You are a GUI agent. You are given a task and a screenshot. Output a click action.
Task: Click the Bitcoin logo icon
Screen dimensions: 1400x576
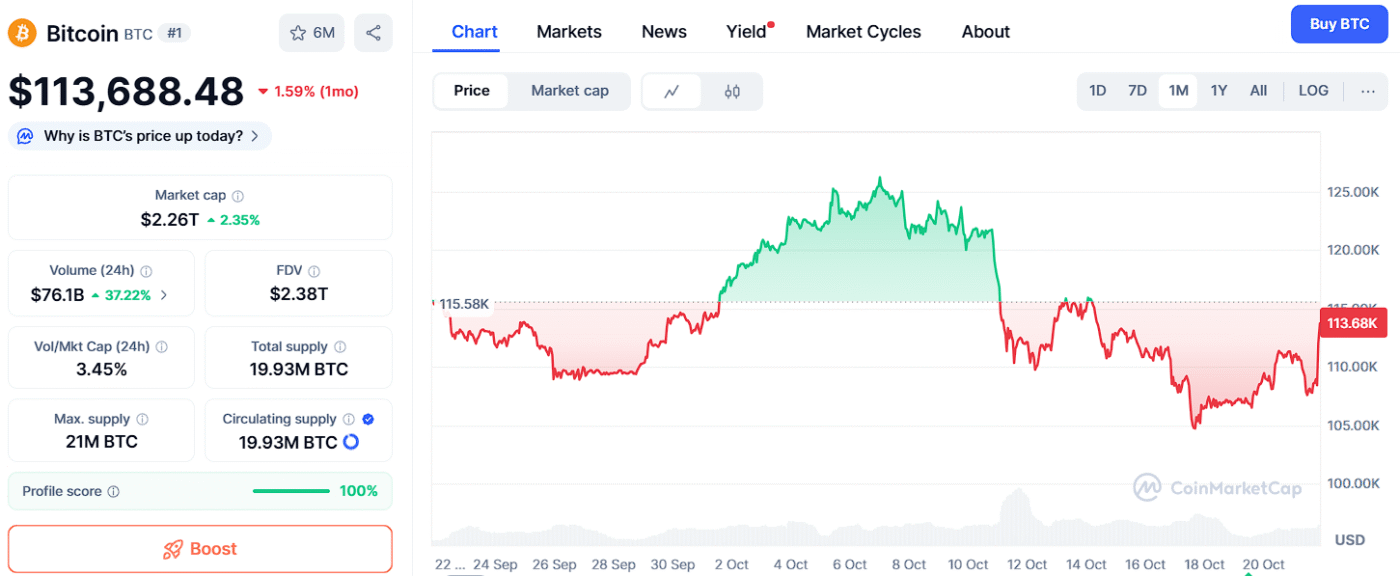[x=22, y=33]
